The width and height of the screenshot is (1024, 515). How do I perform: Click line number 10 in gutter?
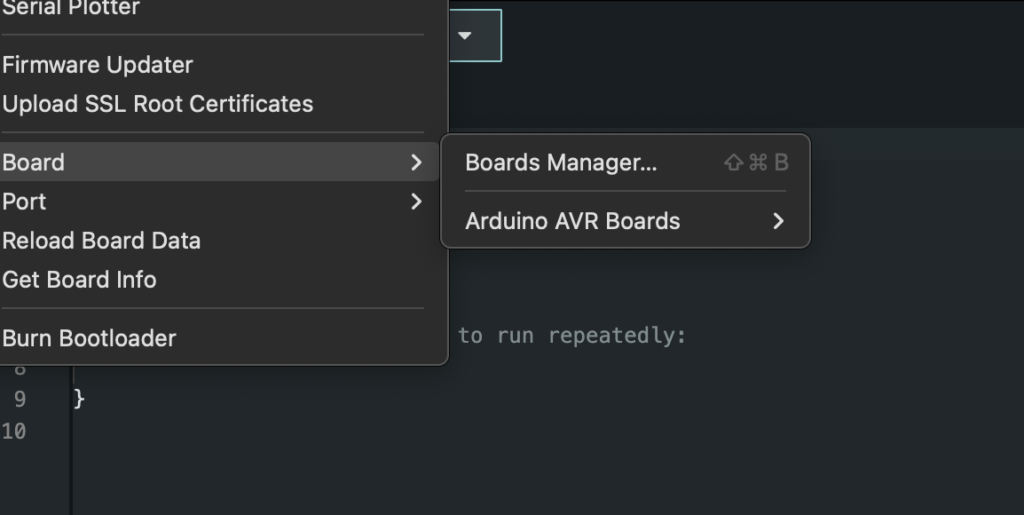pyautogui.click(x=14, y=431)
